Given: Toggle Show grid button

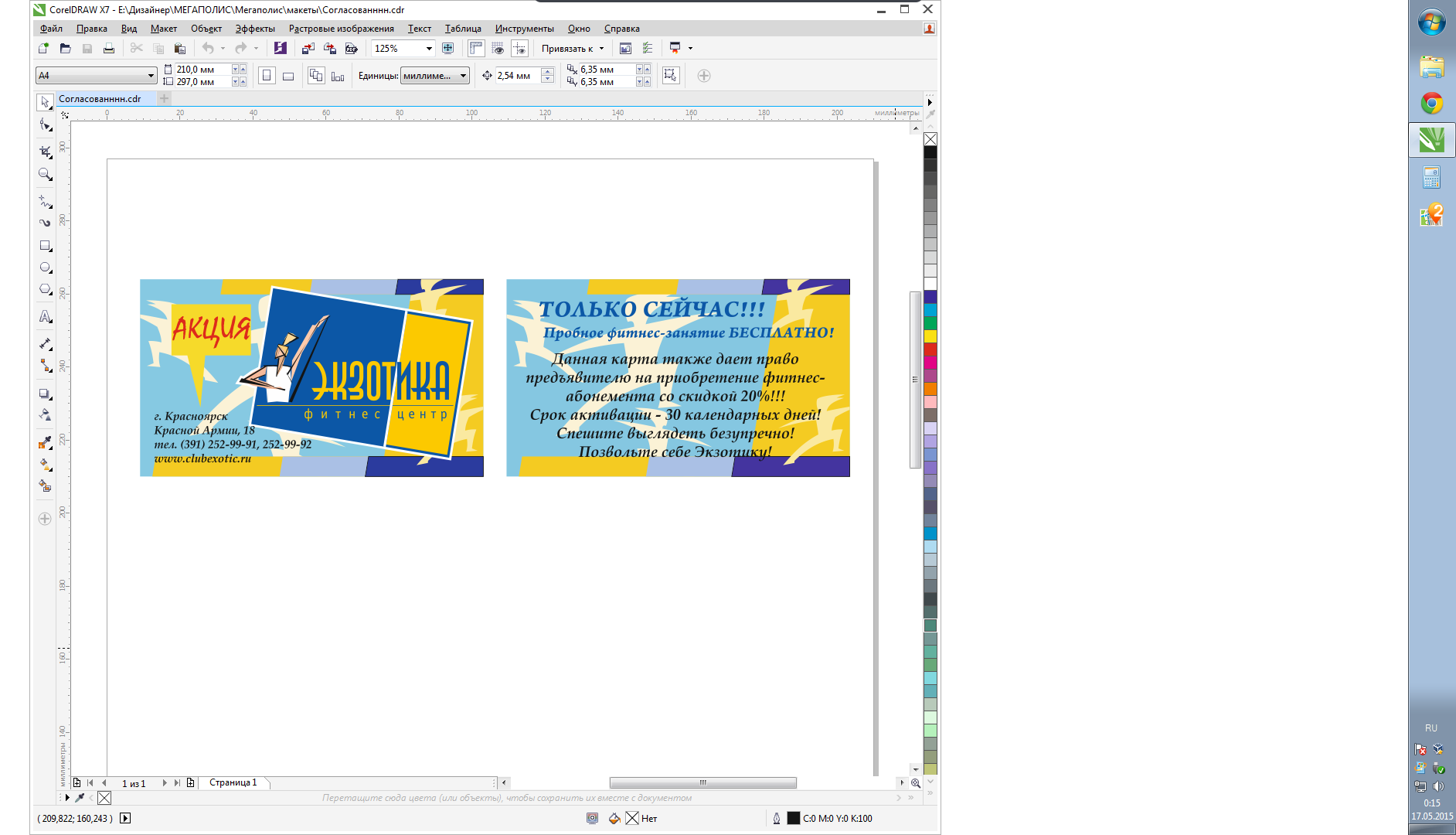Looking at the screenshot, I should (498, 48).
